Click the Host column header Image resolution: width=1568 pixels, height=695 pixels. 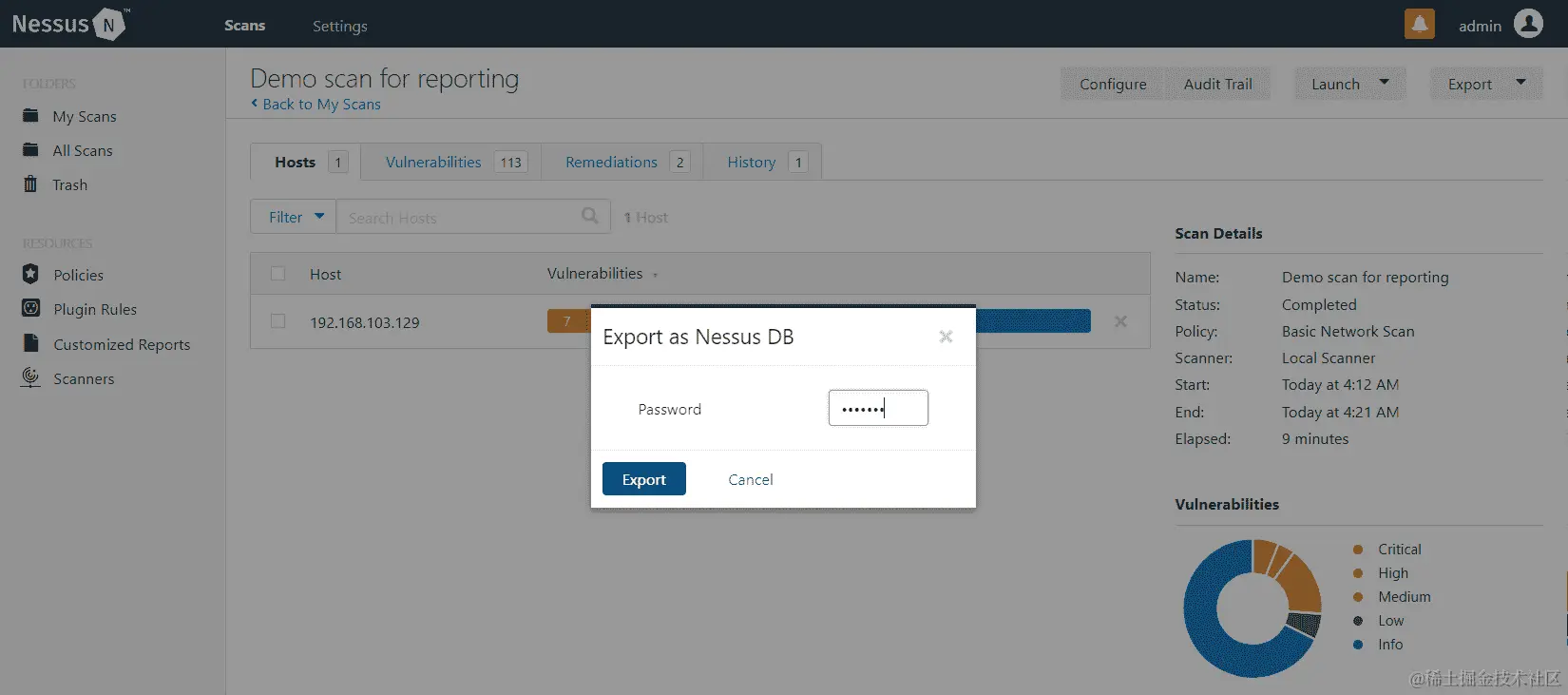(x=325, y=274)
